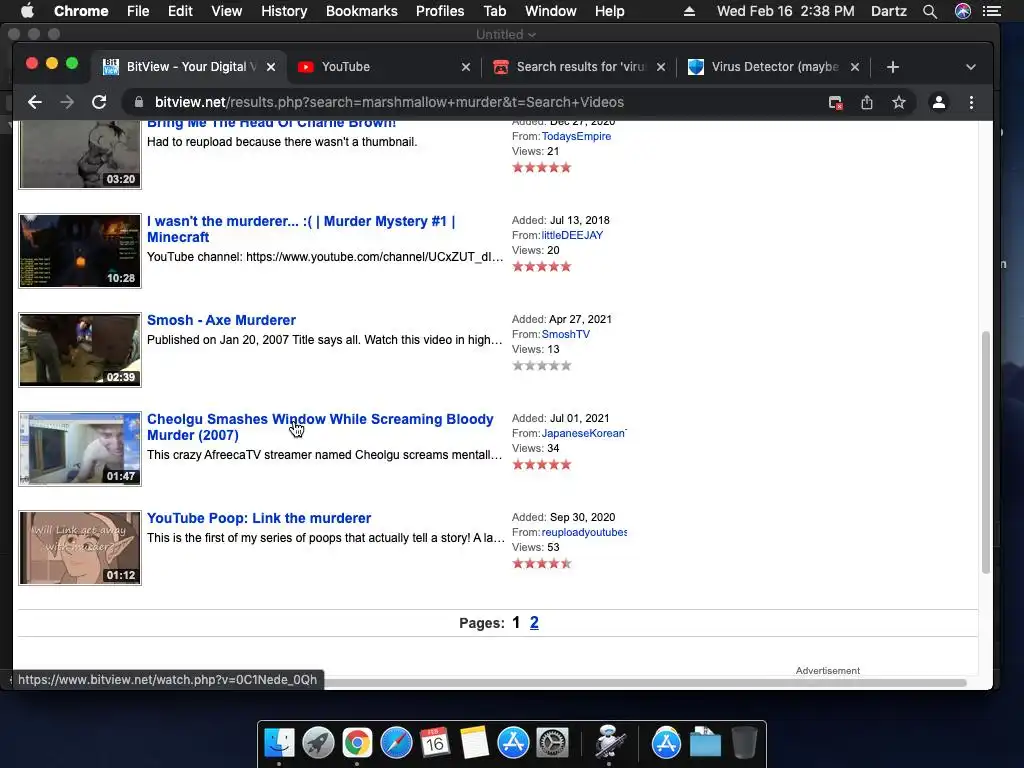Go to results page 2
The height and width of the screenshot is (768, 1024).
534,622
